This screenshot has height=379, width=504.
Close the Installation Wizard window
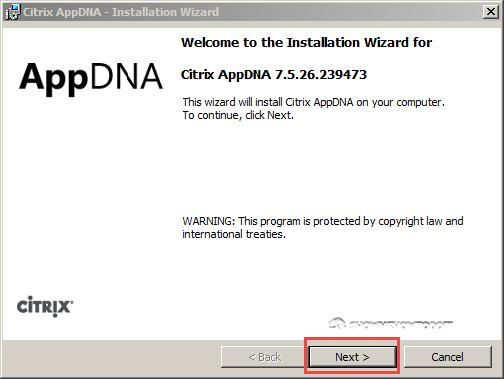click(x=491, y=12)
